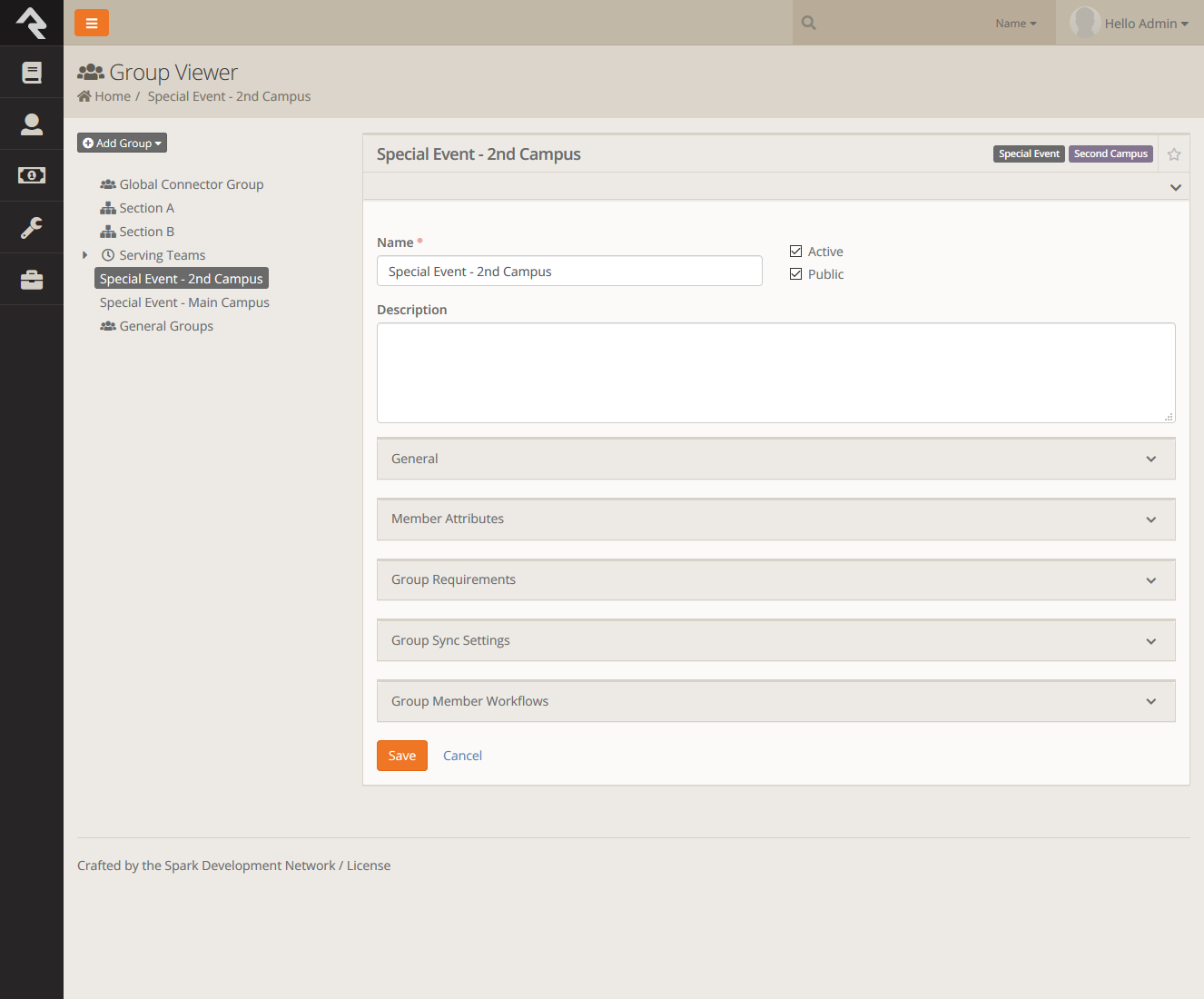The height and width of the screenshot is (999, 1204).
Task: Expand the Serving Teams tree node
Action: click(85, 255)
